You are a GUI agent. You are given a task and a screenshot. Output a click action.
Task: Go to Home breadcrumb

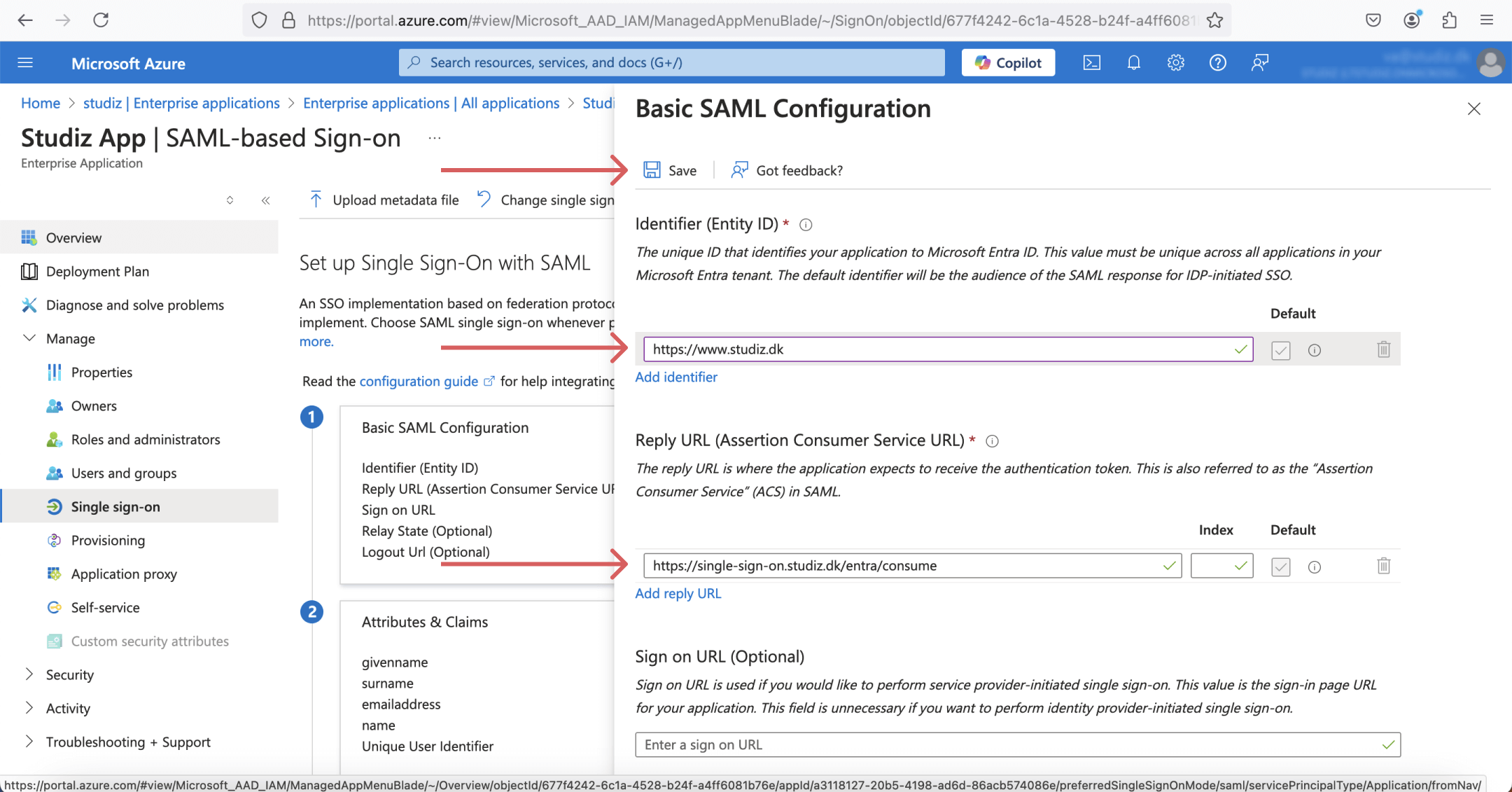[41, 104]
